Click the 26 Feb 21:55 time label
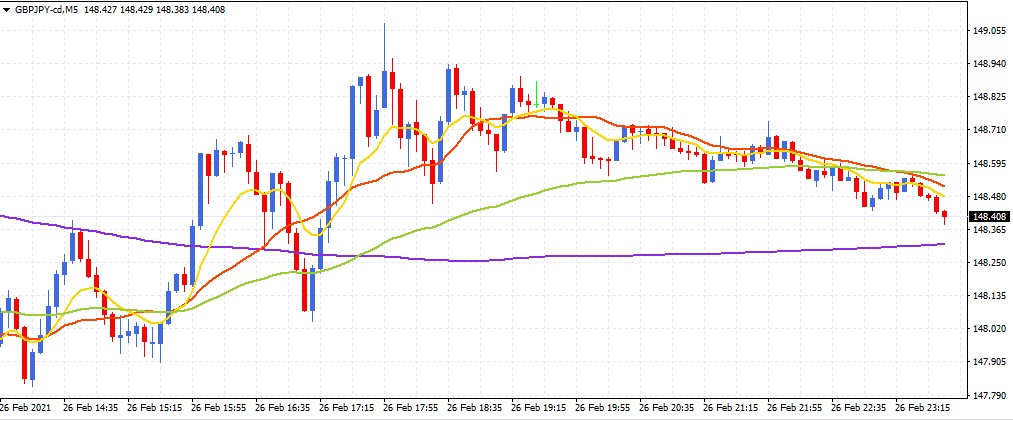 795,408
